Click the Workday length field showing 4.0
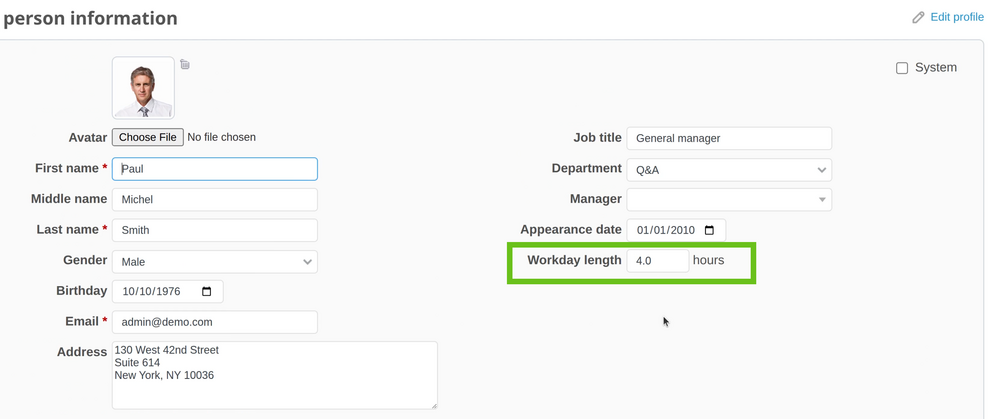 tap(658, 261)
